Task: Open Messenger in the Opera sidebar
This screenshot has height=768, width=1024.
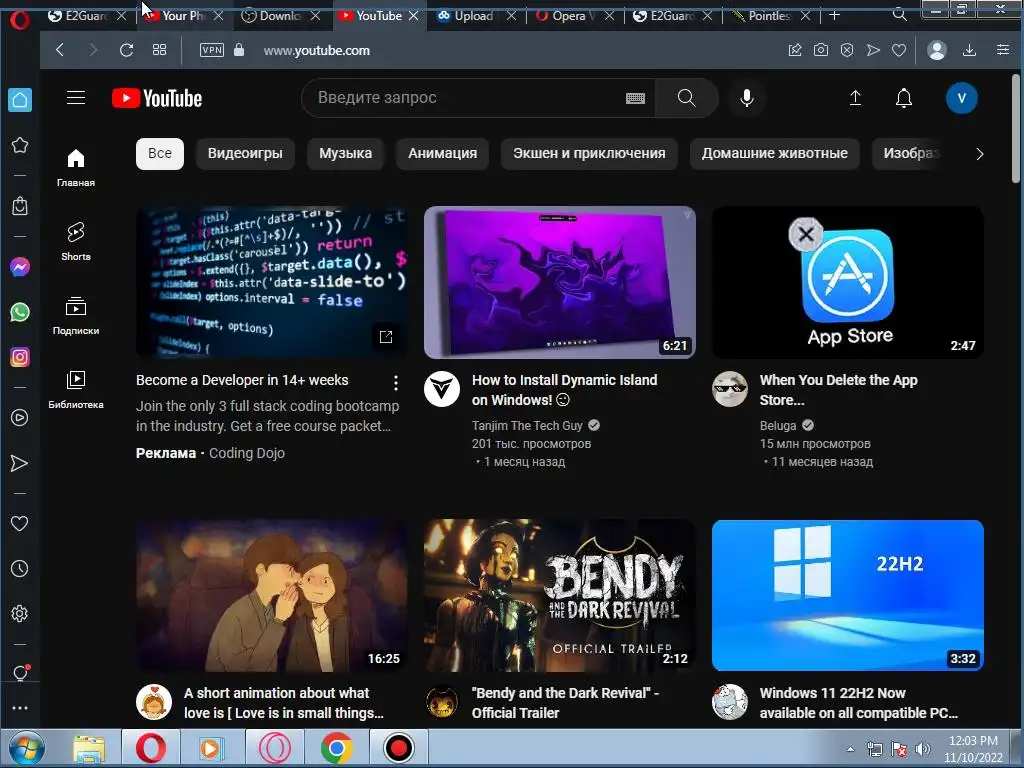Action: (20, 267)
